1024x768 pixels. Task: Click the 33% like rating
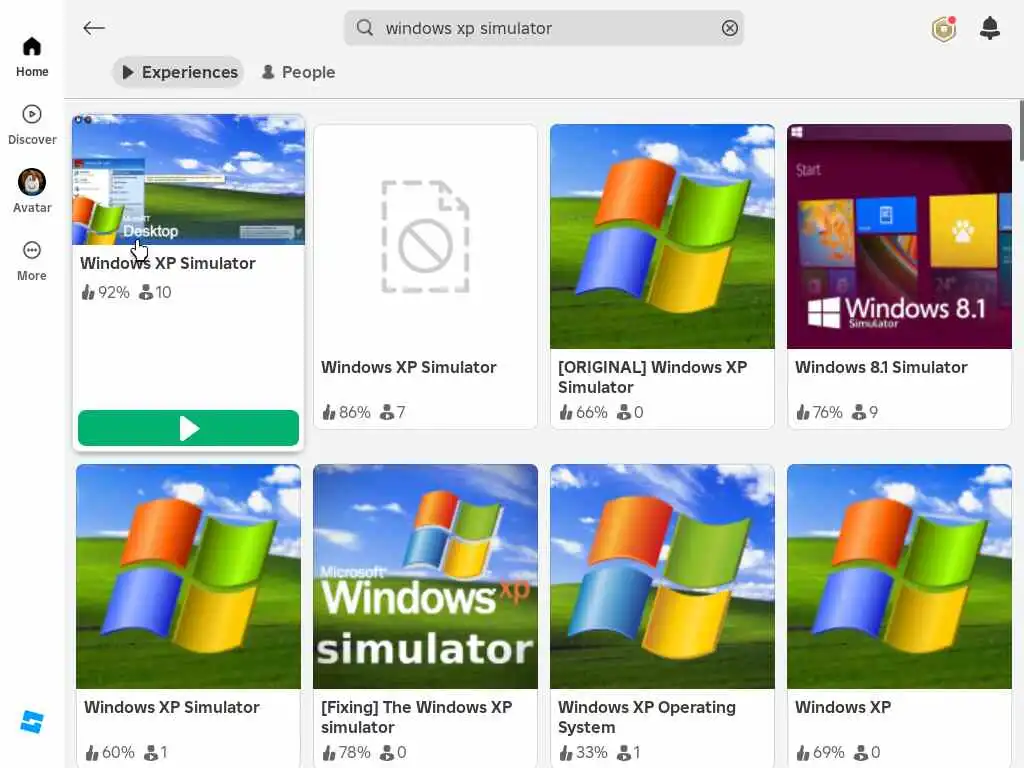coord(583,752)
